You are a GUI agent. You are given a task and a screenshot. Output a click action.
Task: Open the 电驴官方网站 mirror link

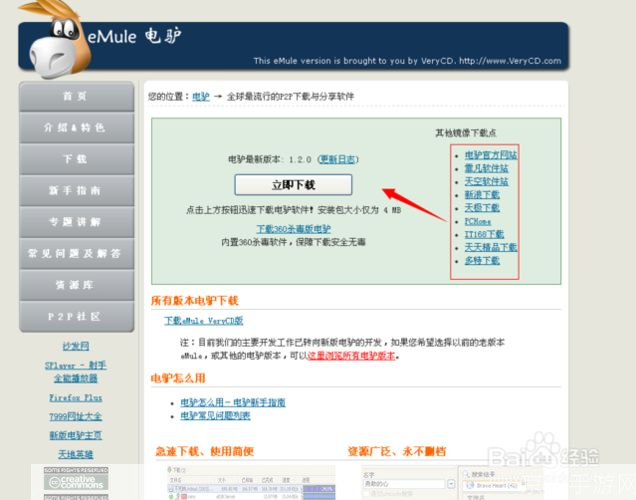pos(491,155)
